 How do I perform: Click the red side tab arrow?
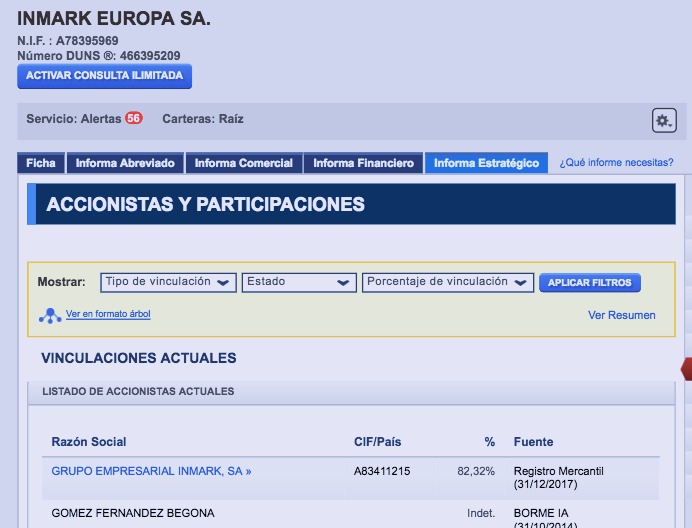[x=687, y=369]
